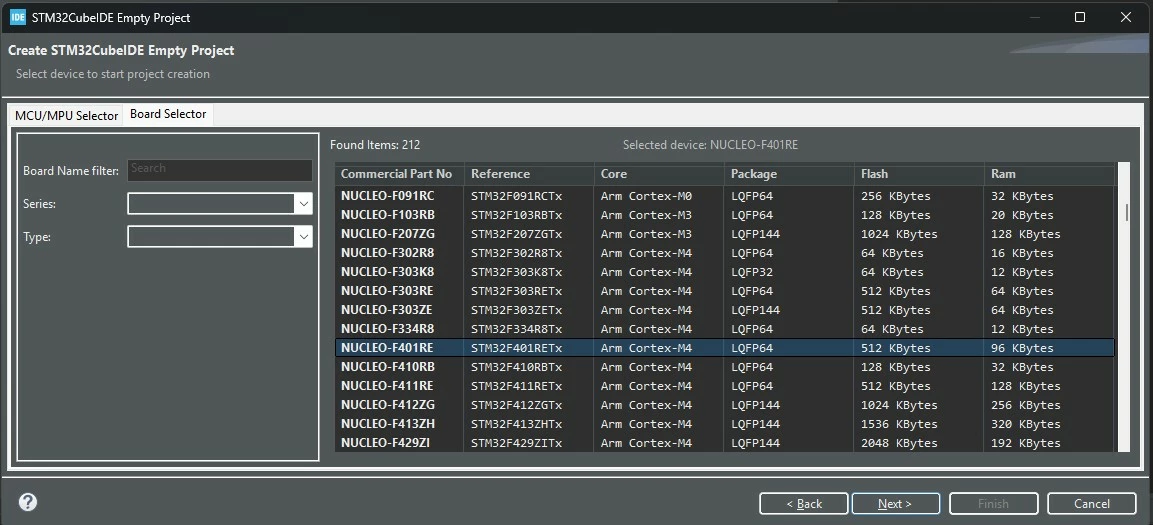This screenshot has height=525, width=1153.
Task: Click reference cell STM32F103RBTx
Action: pos(516,215)
